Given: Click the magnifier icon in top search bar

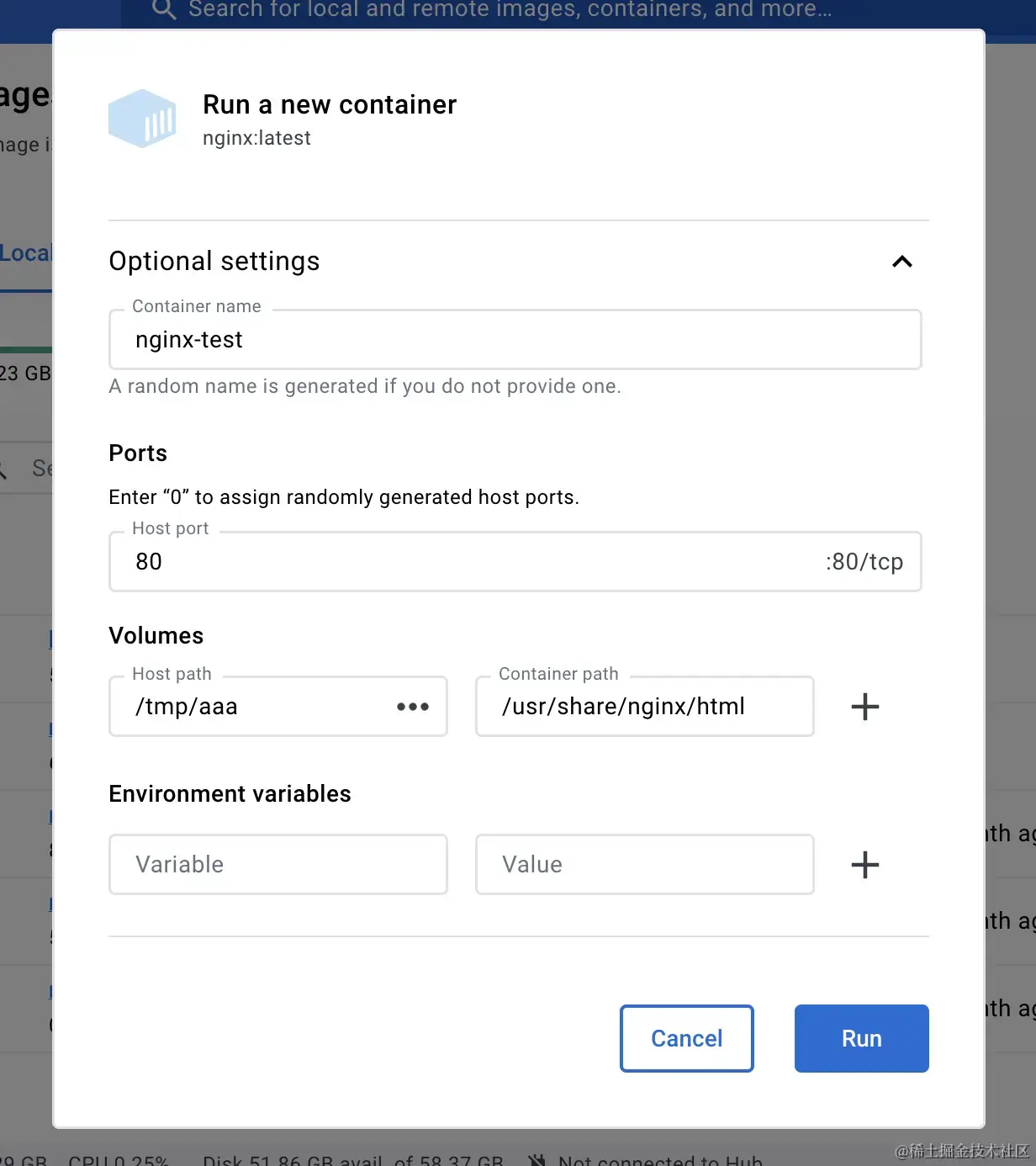Looking at the screenshot, I should pyautogui.click(x=164, y=9).
